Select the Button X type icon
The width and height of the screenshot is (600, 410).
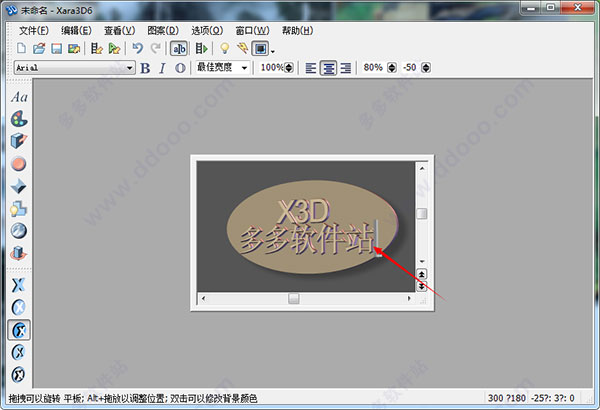[18, 307]
